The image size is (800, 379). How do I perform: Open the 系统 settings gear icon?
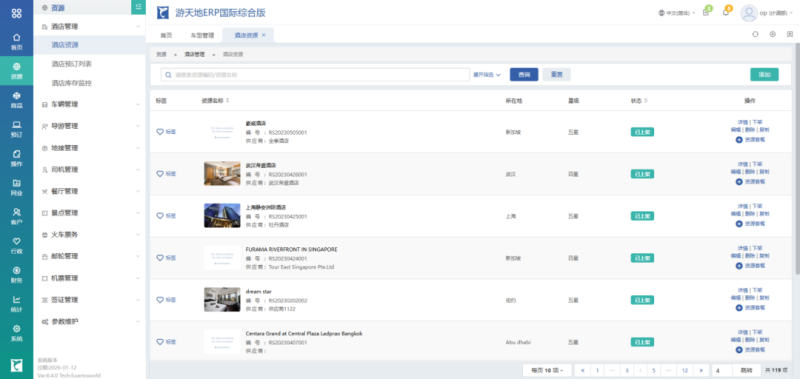click(16, 333)
